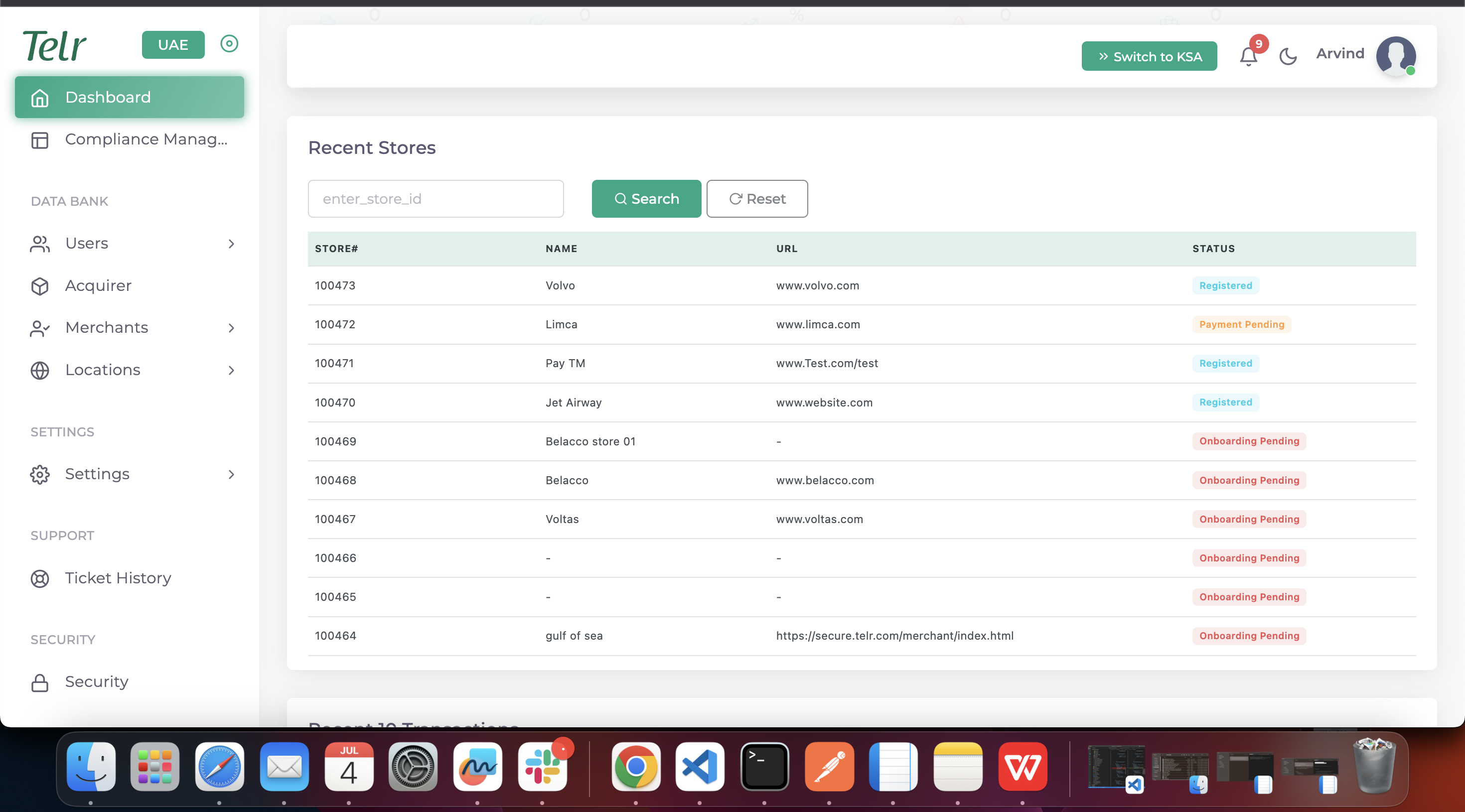Open Safari from the dock
The width and height of the screenshot is (1465, 812).
220,767
